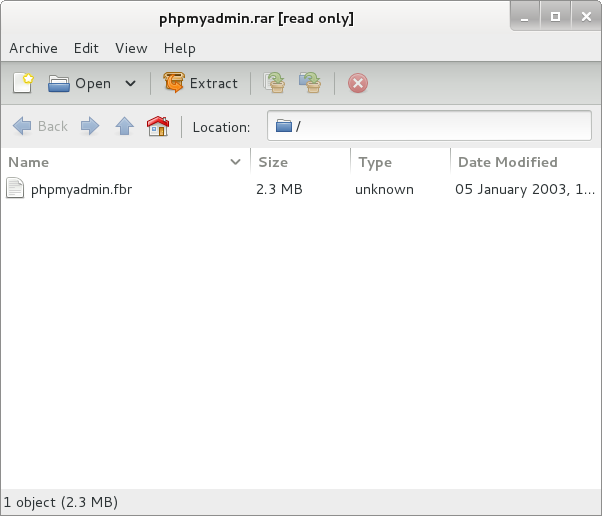Click the unknown type cell

384,189
